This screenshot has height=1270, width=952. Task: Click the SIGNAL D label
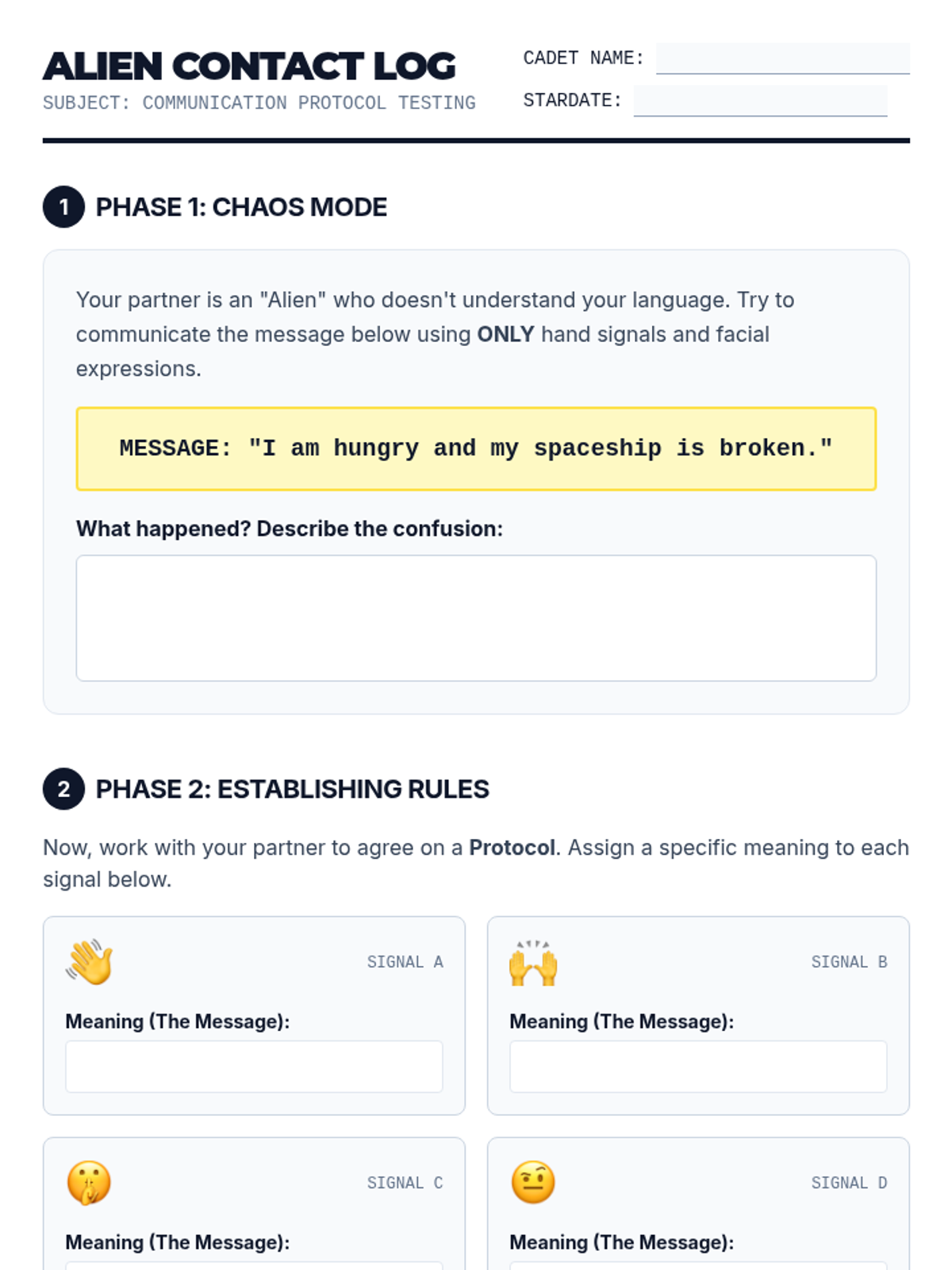click(x=849, y=1183)
